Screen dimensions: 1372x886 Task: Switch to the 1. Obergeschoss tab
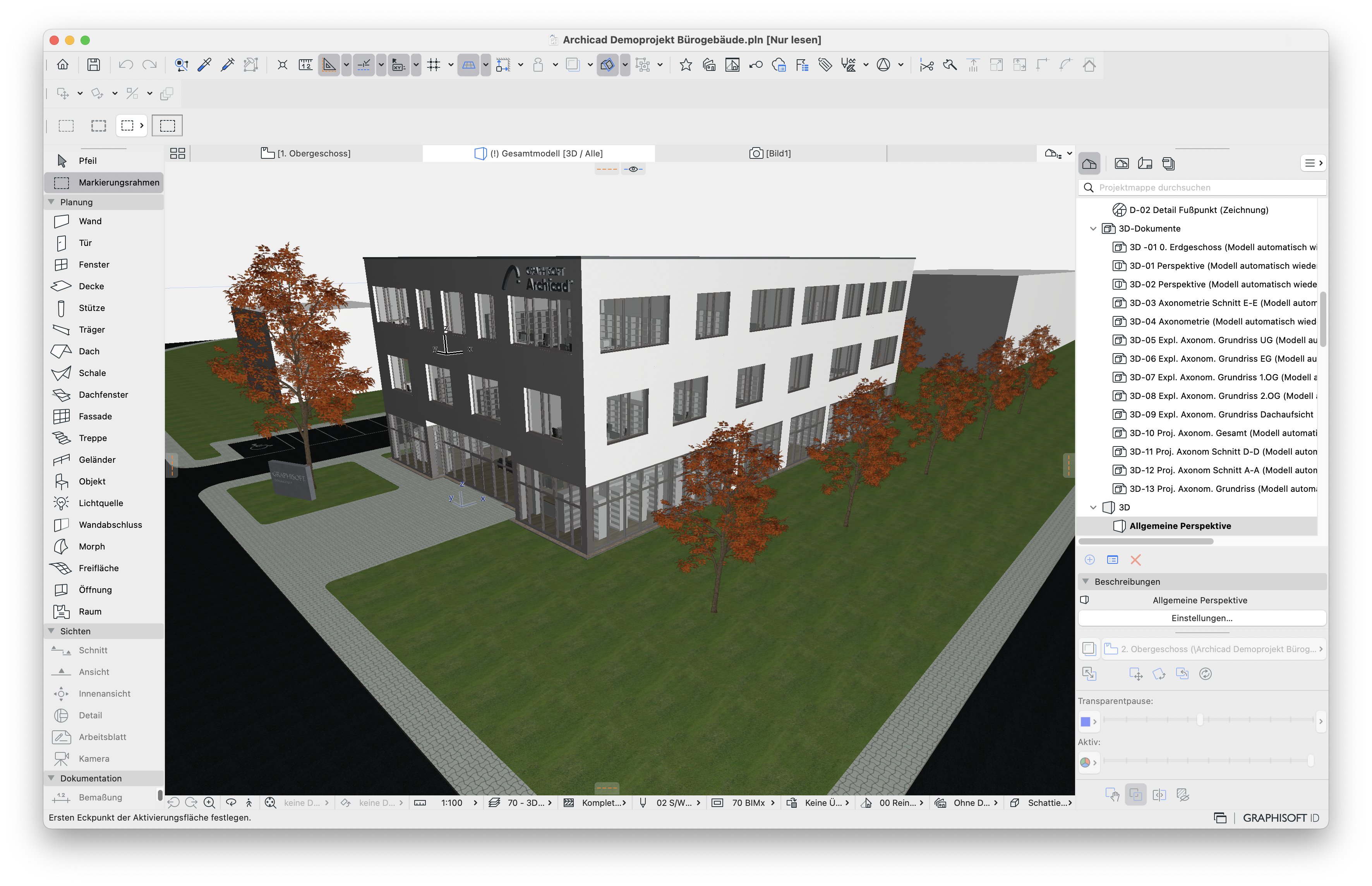pyautogui.click(x=306, y=154)
